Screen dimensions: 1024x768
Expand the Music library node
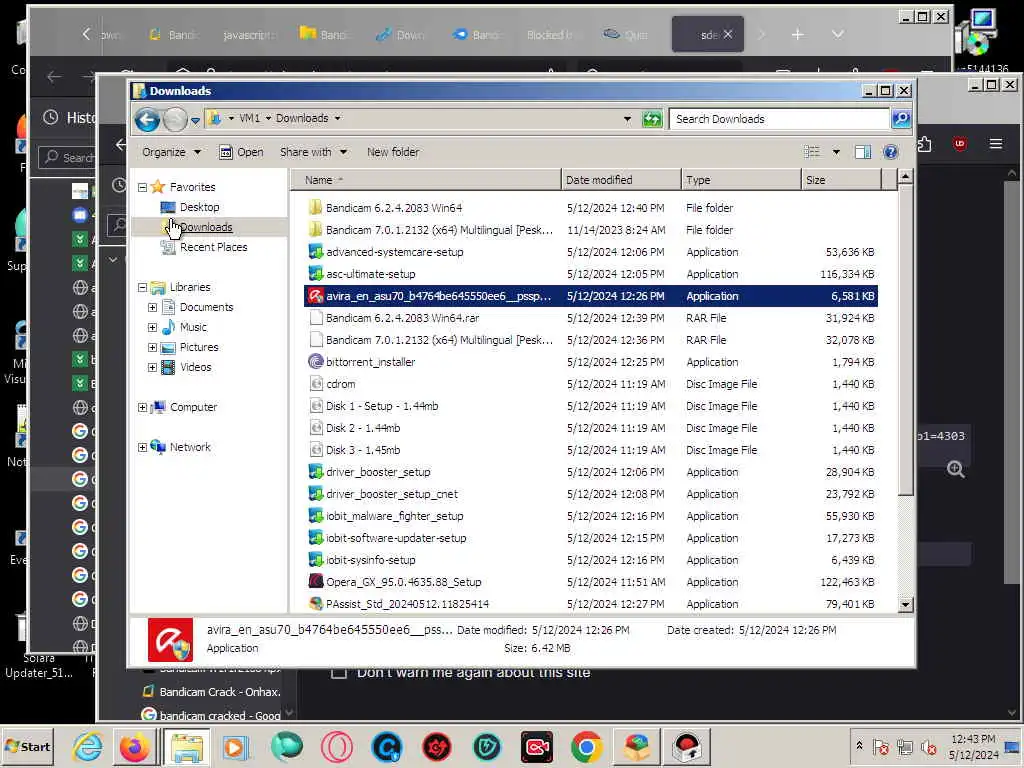click(152, 327)
